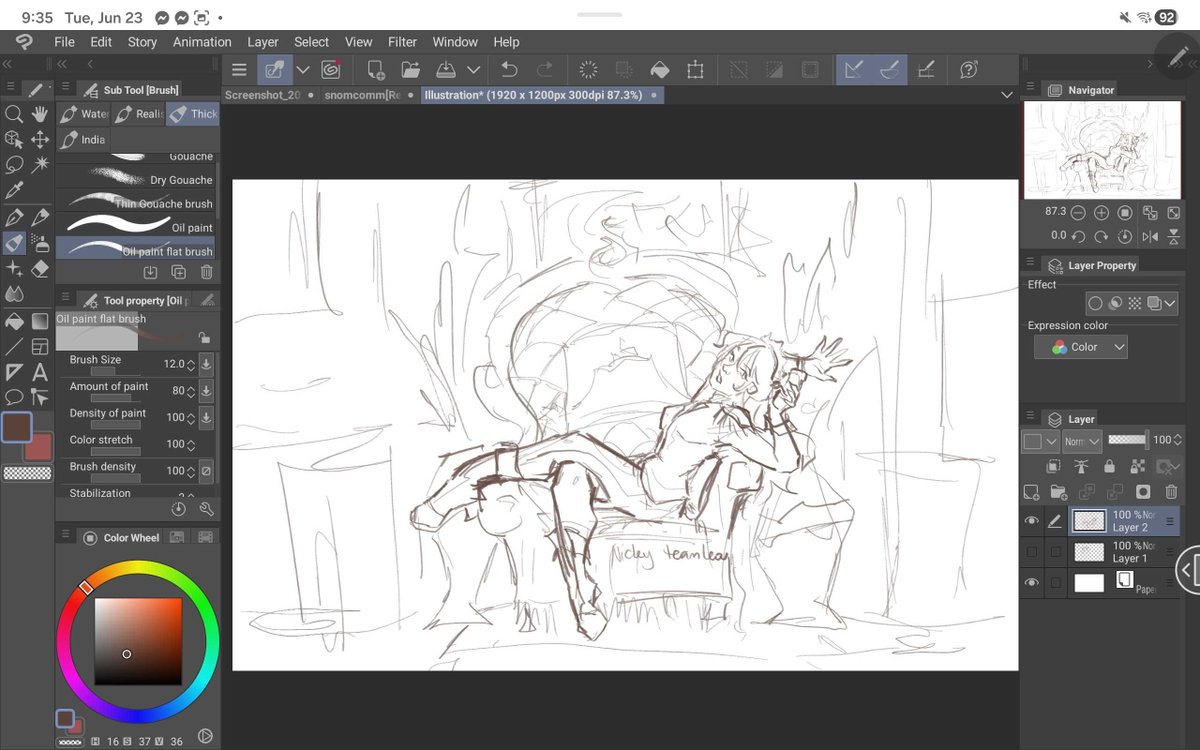Select the Frame border panel tool
The width and height of the screenshot is (1200, 750).
(x=40, y=347)
